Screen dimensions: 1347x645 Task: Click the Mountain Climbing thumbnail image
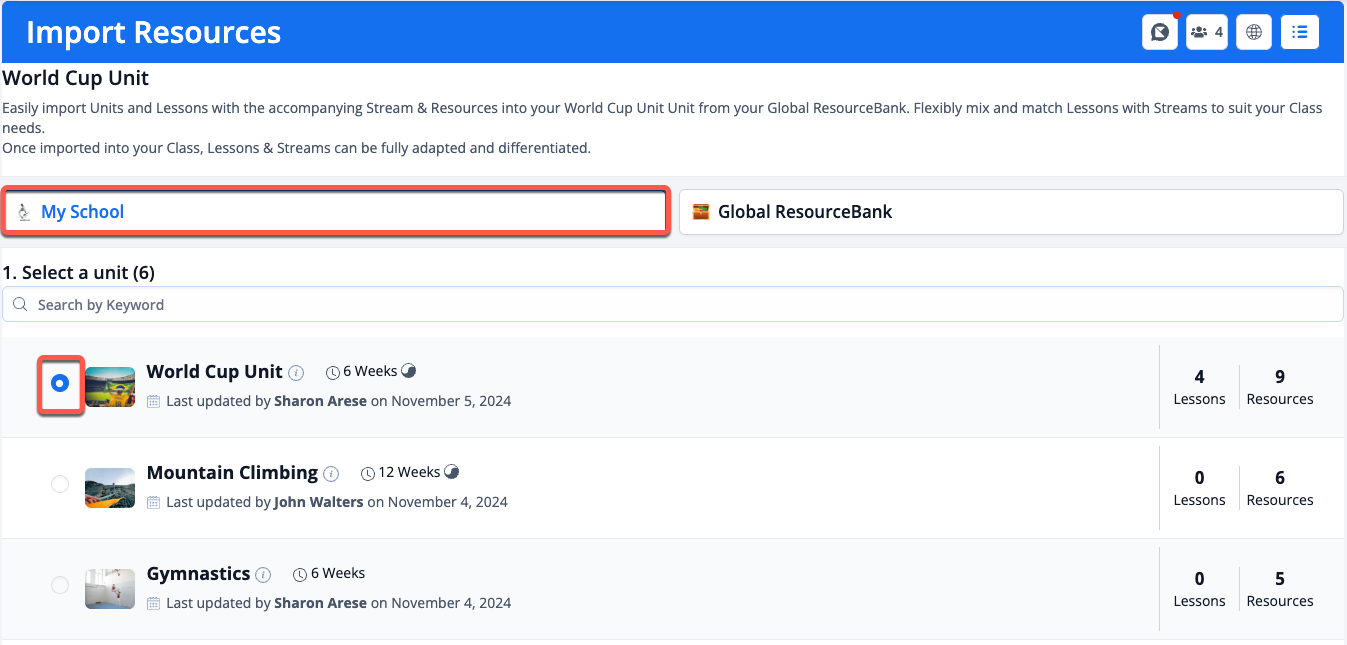[110, 488]
